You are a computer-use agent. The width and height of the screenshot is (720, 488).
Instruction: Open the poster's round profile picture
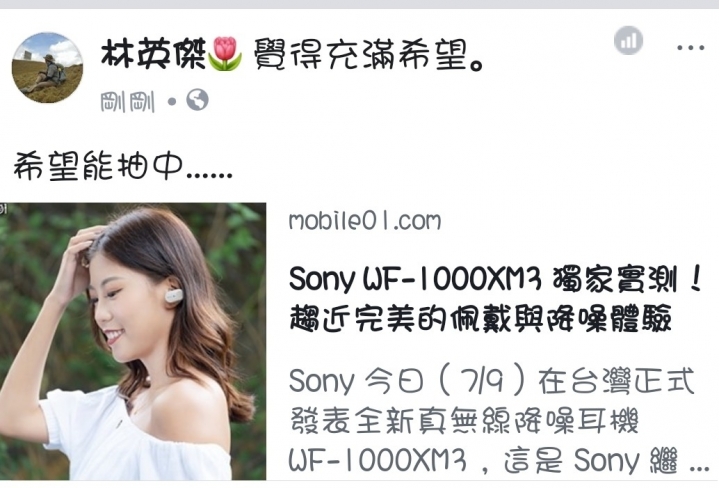(x=47, y=67)
